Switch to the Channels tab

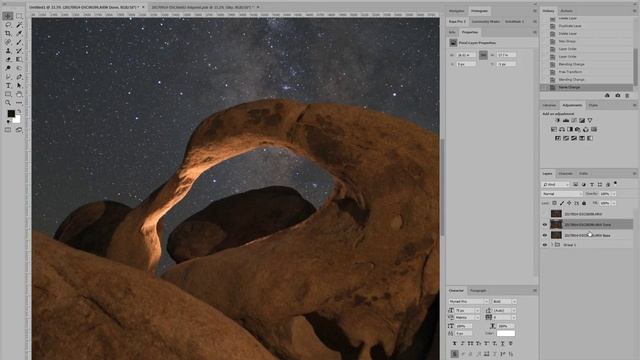pyautogui.click(x=565, y=173)
